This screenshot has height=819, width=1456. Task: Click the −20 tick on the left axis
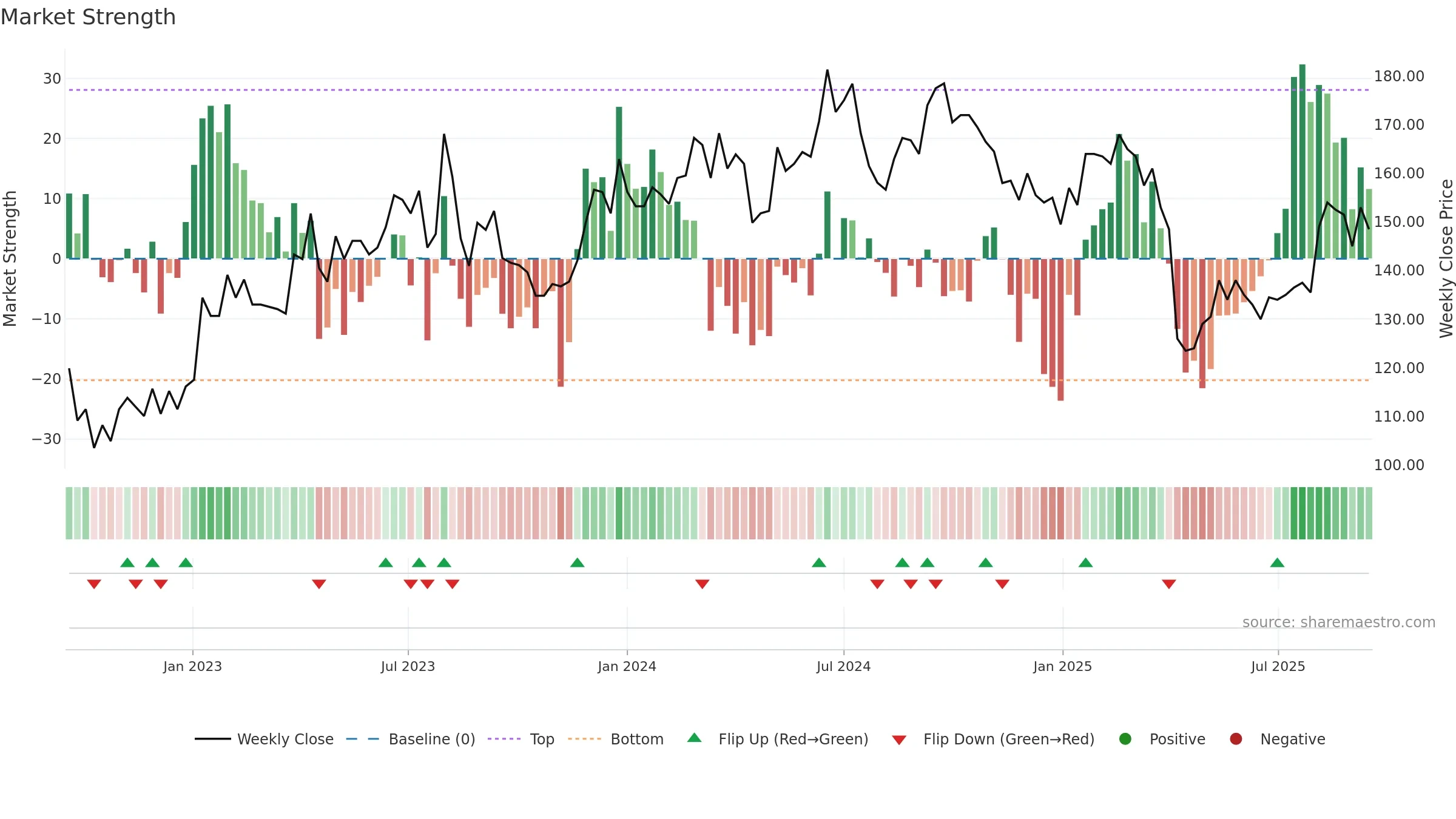47,379
